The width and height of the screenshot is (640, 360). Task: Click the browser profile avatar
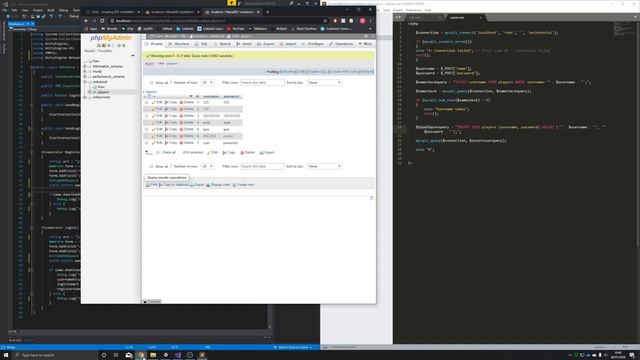(x=362, y=21)
